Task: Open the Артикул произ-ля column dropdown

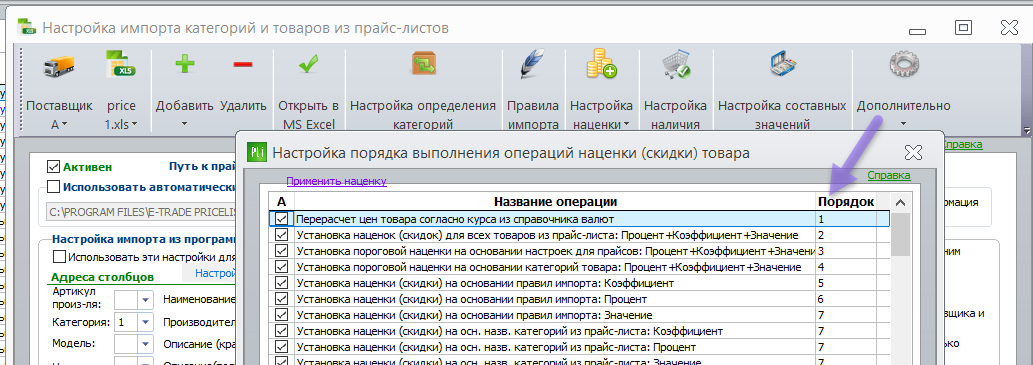Action: (x=146, y=300)
